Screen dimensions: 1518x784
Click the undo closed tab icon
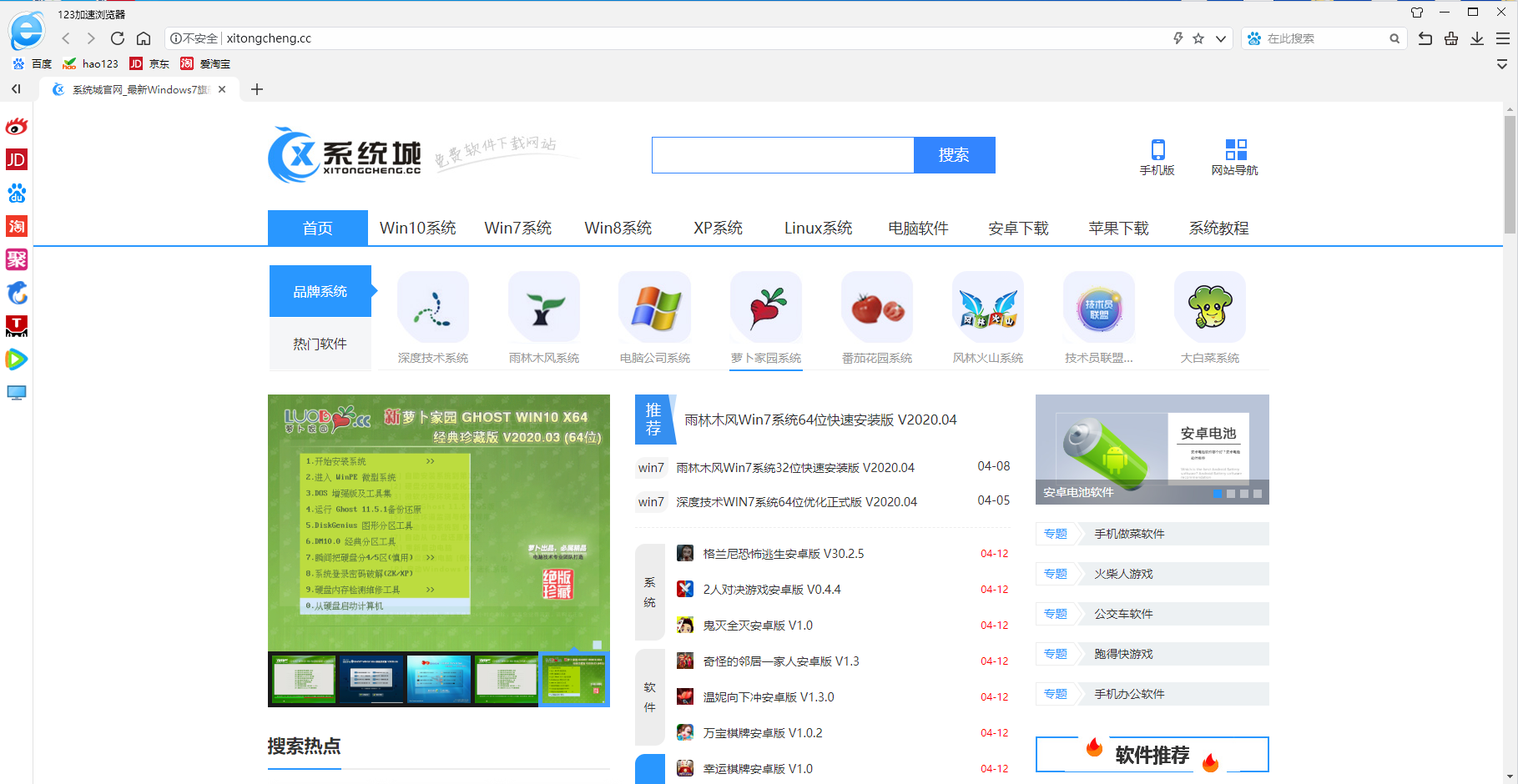pyautogui.click(x=1425, y=38)
